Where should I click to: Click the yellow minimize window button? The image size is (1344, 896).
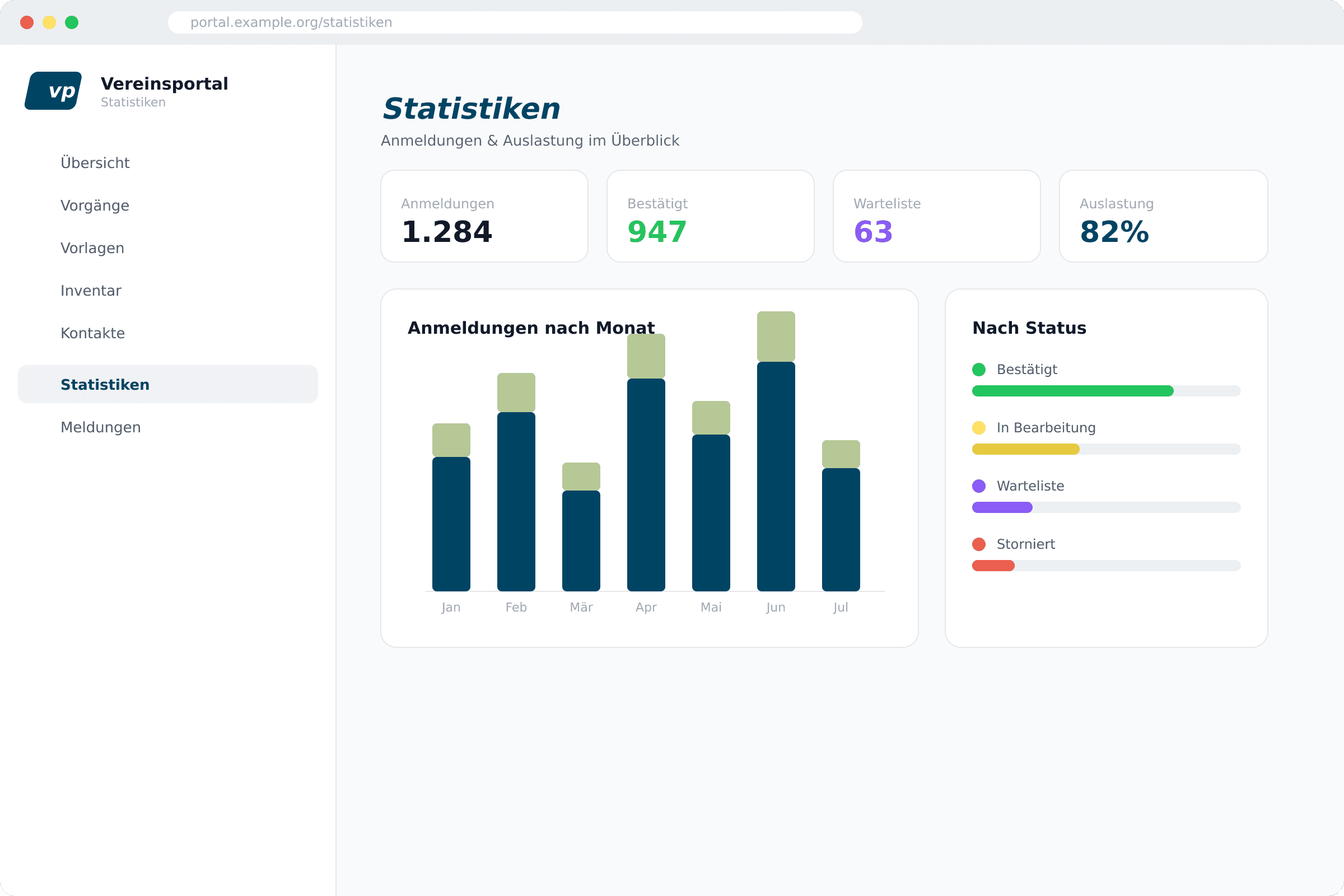click(49, 22)
